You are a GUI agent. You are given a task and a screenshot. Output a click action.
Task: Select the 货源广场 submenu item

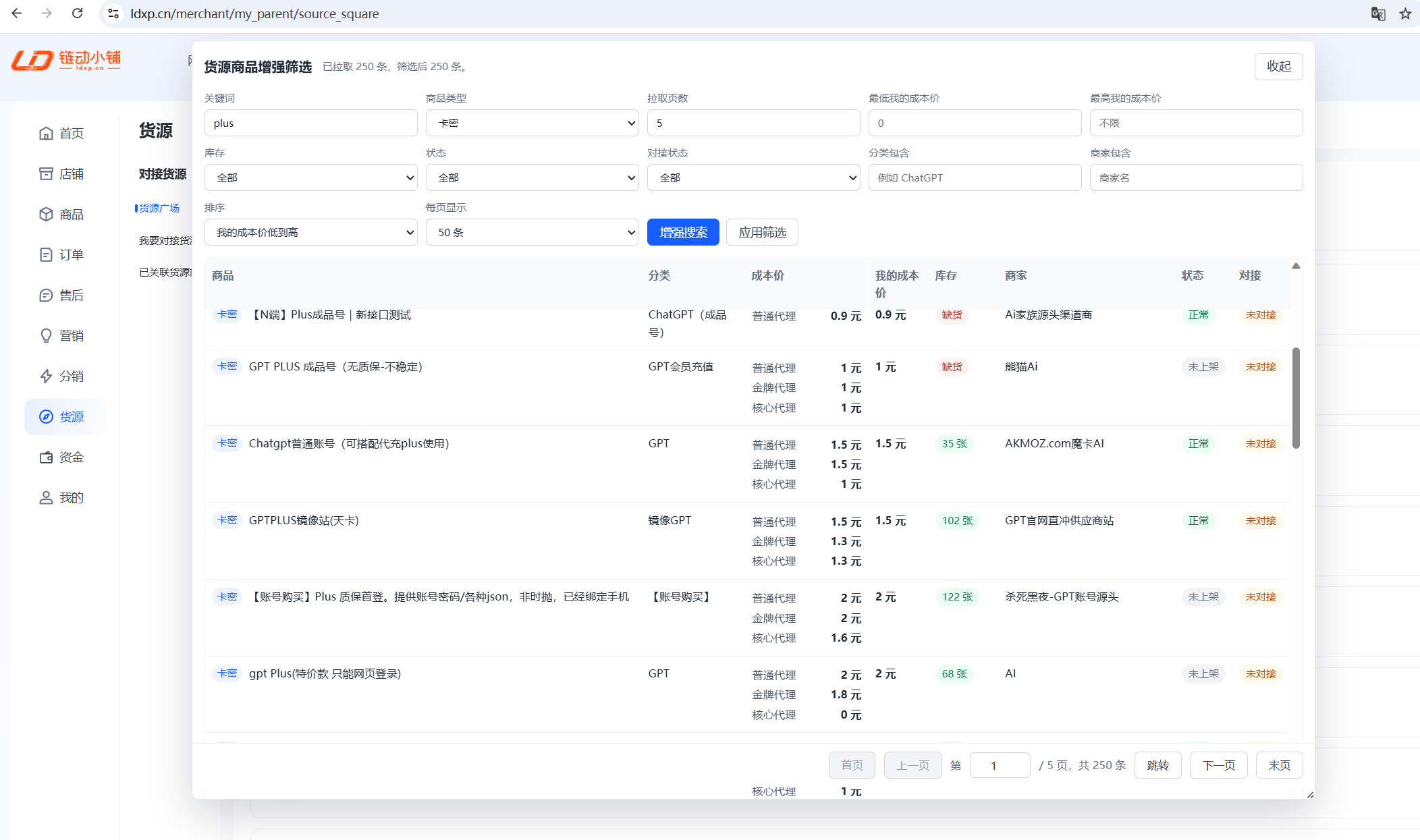click(159, 208)
